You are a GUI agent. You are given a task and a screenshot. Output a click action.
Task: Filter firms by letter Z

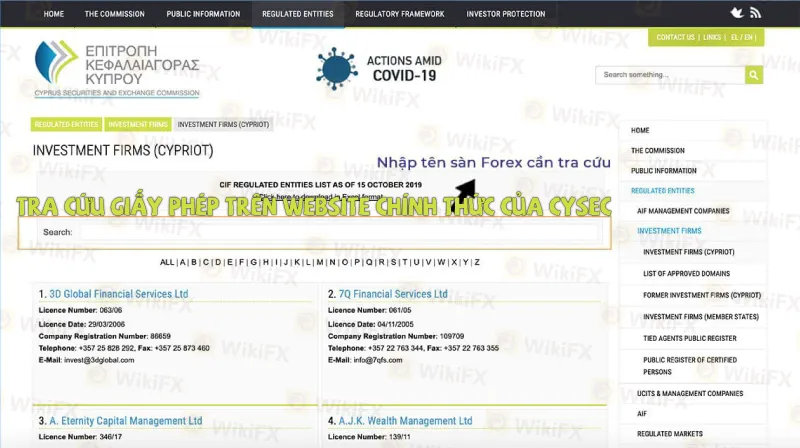pyautogui.click(x=477, y=262)
